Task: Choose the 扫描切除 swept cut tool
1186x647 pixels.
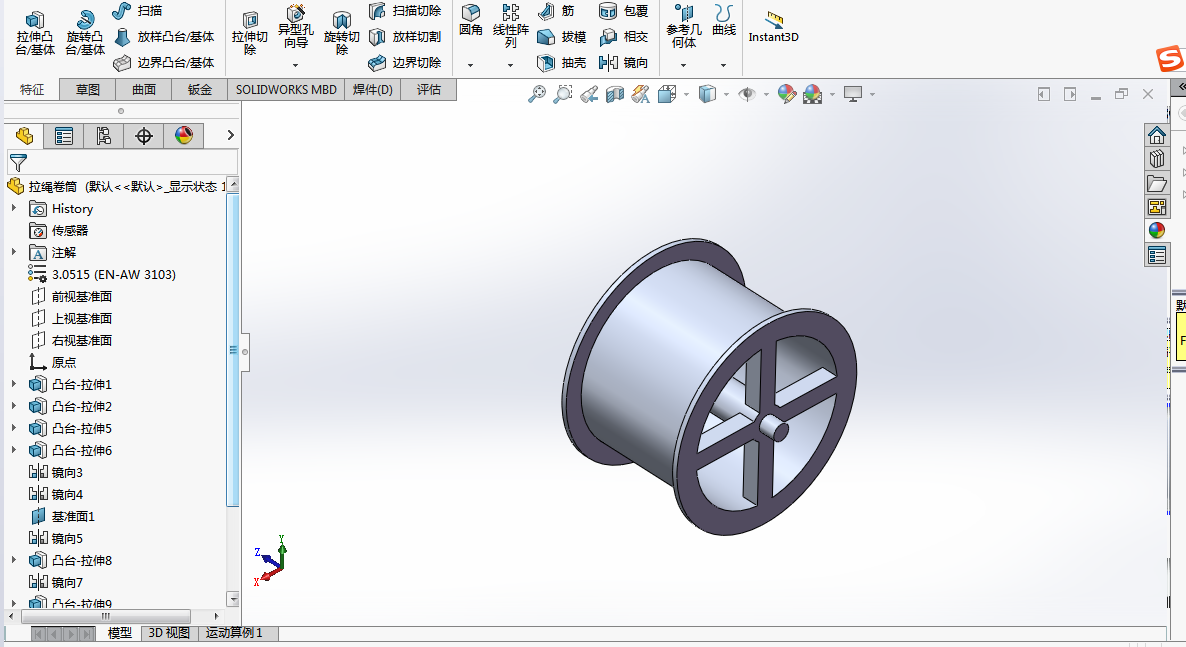Action: pyautogui.click(x=405, y=11)
